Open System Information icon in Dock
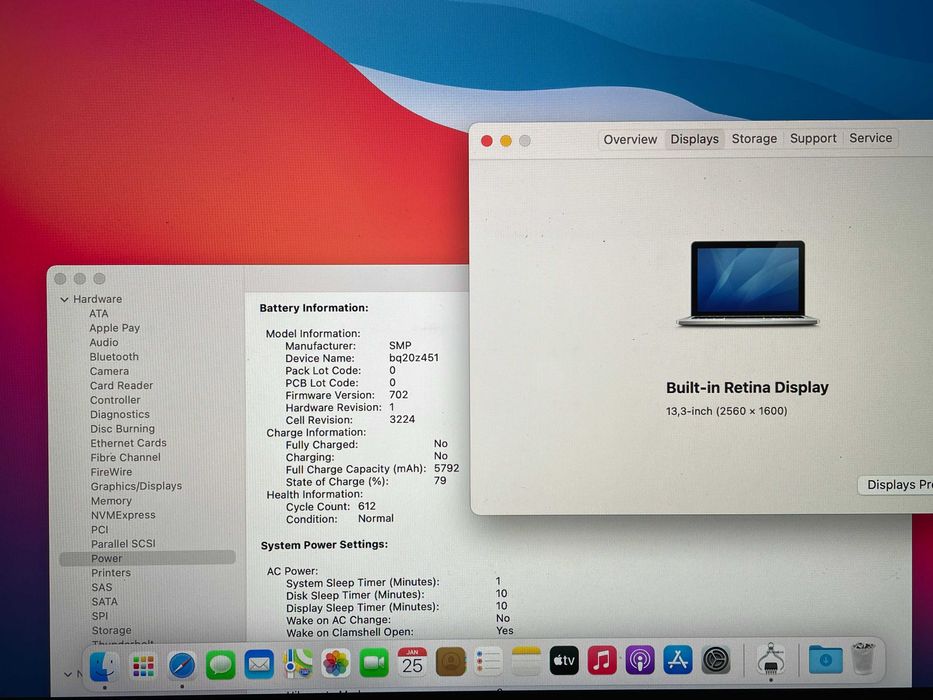Viewport: 933px width, 700px height. pos(771,658)
